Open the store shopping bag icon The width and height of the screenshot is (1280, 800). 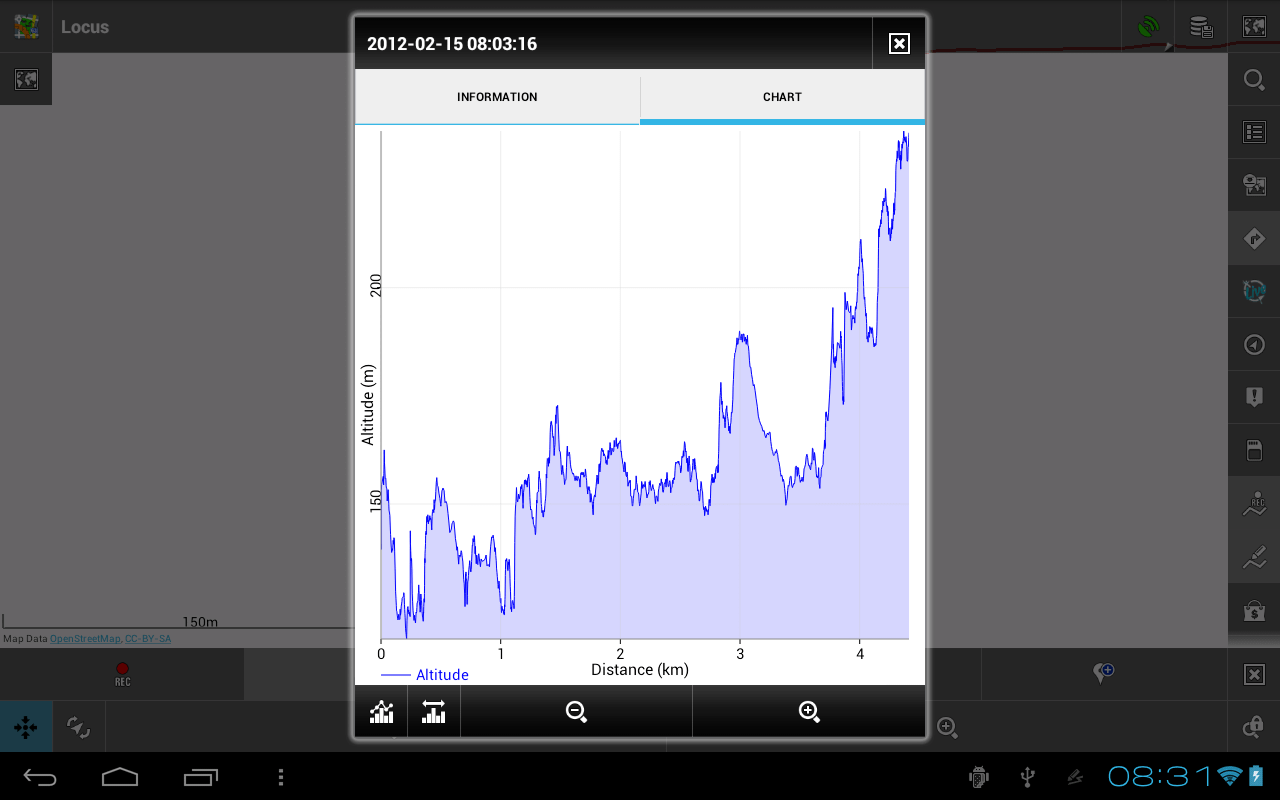tap(1254, 609)
